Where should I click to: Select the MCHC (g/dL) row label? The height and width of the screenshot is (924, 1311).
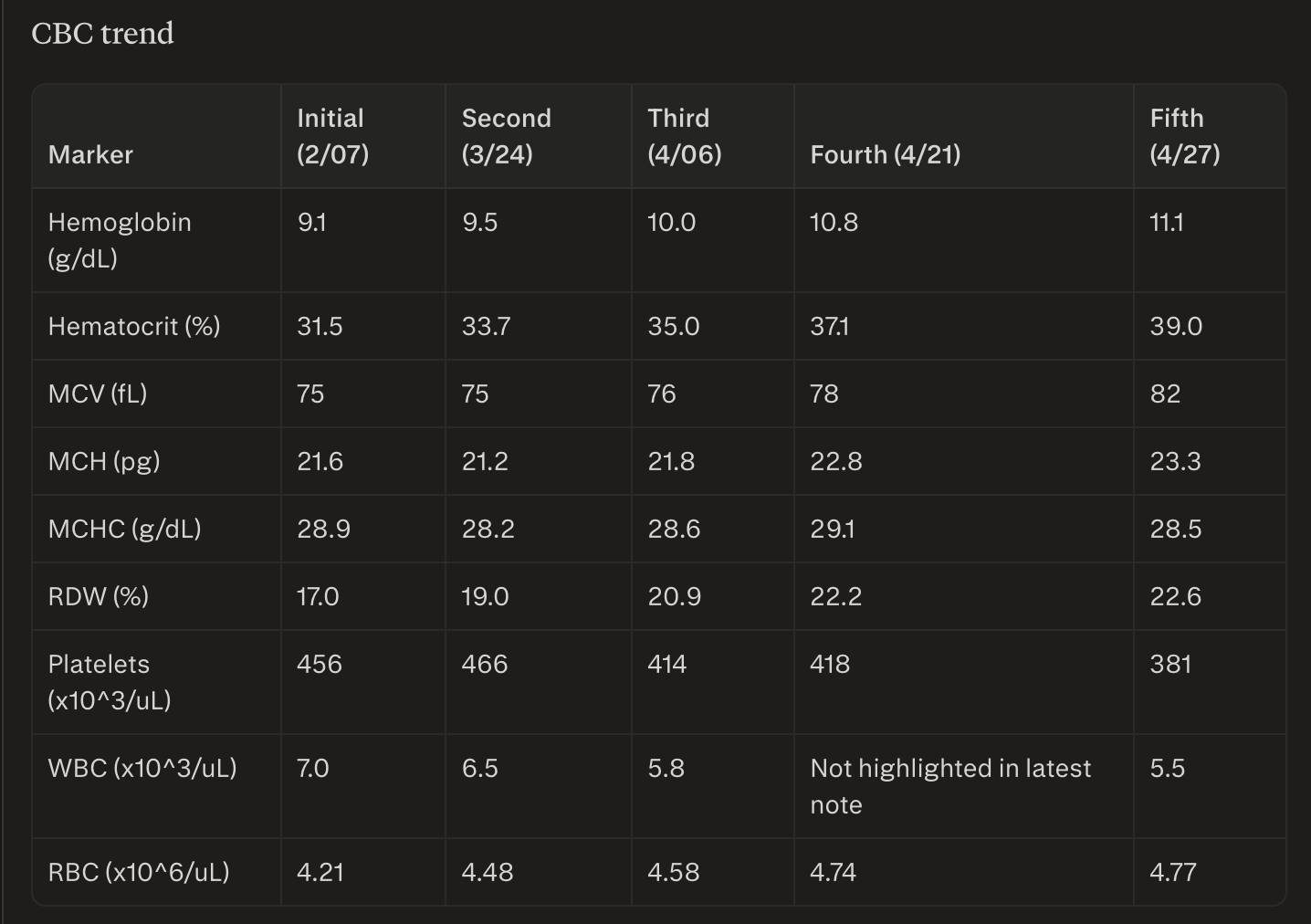point(124,529)
